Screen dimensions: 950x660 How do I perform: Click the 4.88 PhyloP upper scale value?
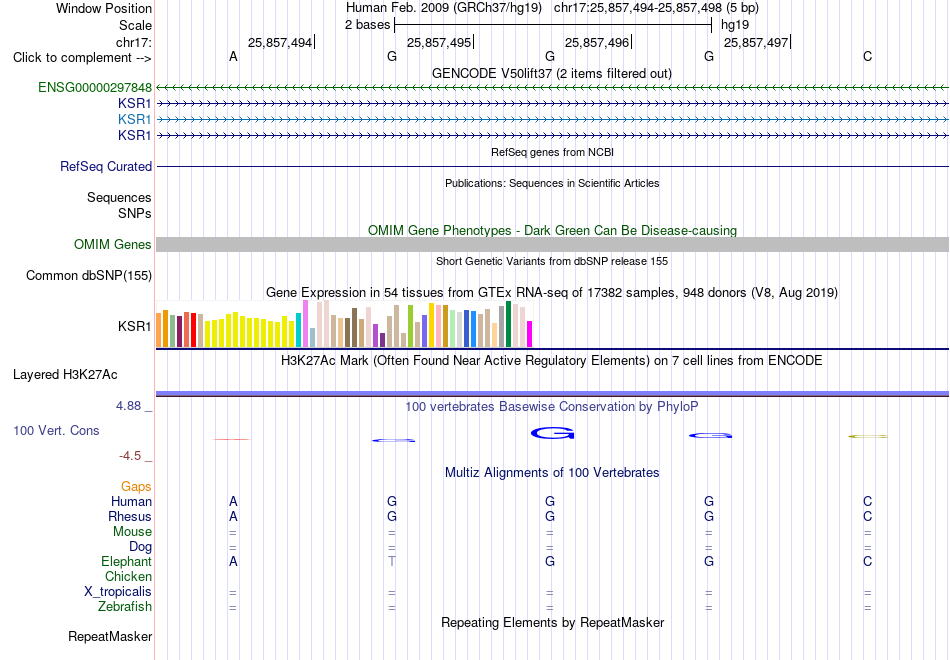click(128, 405)
